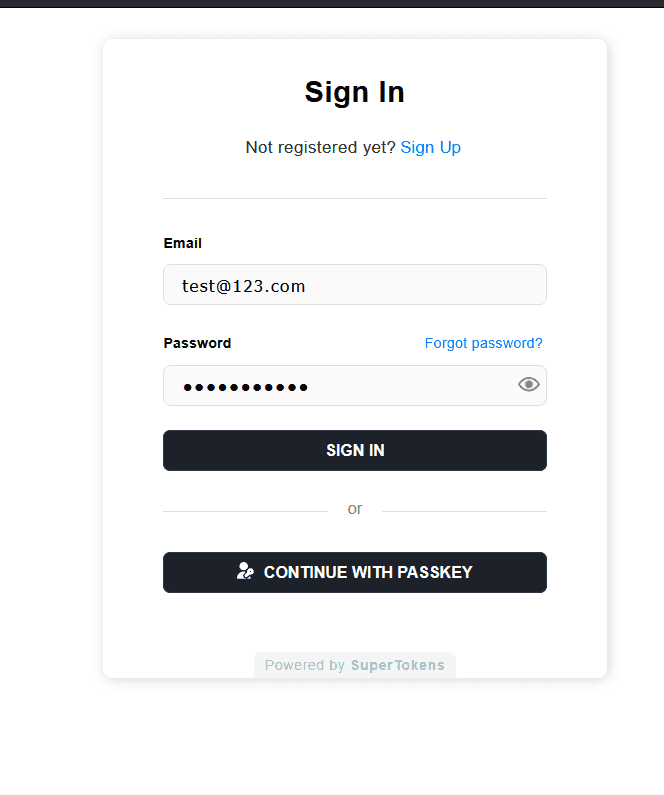The image size is (664, 795).
Task: Click the 'or' divider text
Action: [x=355, y=509]
